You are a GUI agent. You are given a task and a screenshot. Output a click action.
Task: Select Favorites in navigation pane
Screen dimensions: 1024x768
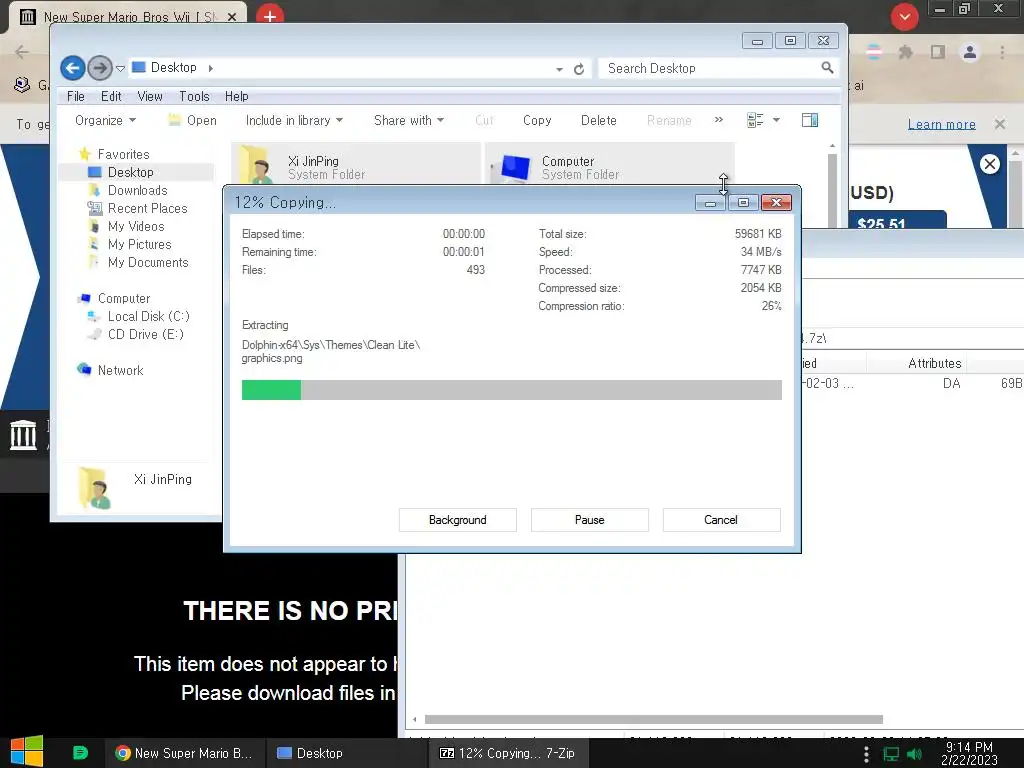point(123,154)
